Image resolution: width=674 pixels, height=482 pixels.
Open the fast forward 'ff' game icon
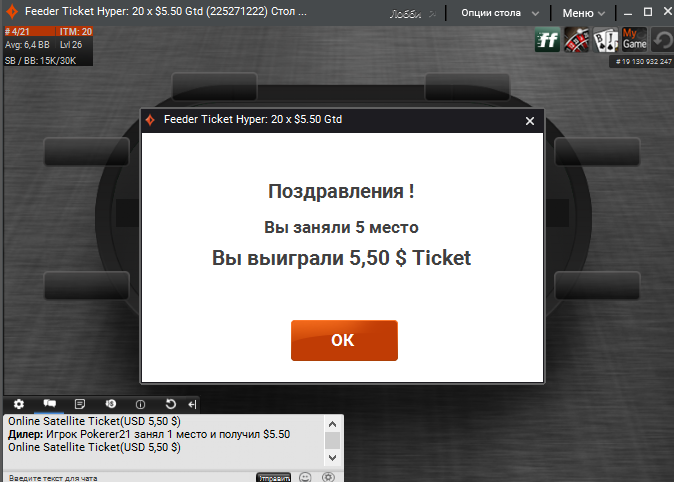pos(547,40)
